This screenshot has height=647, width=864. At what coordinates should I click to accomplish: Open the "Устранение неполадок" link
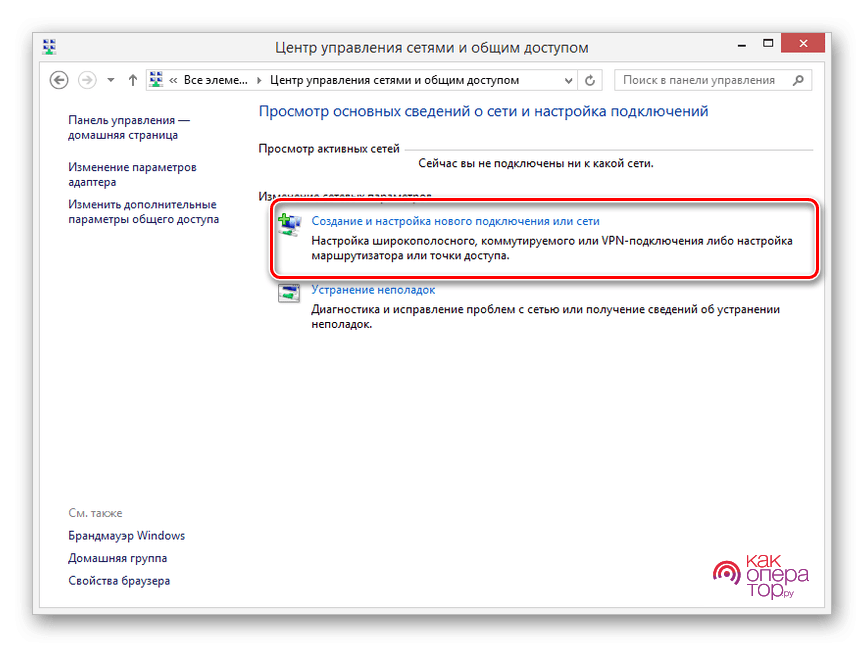[372, 290]
